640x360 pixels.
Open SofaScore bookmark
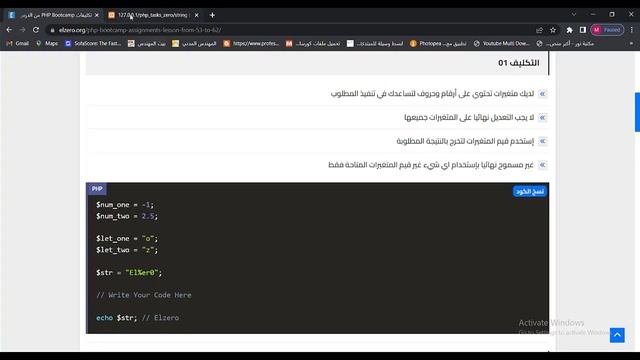click(x=93, y=43)
